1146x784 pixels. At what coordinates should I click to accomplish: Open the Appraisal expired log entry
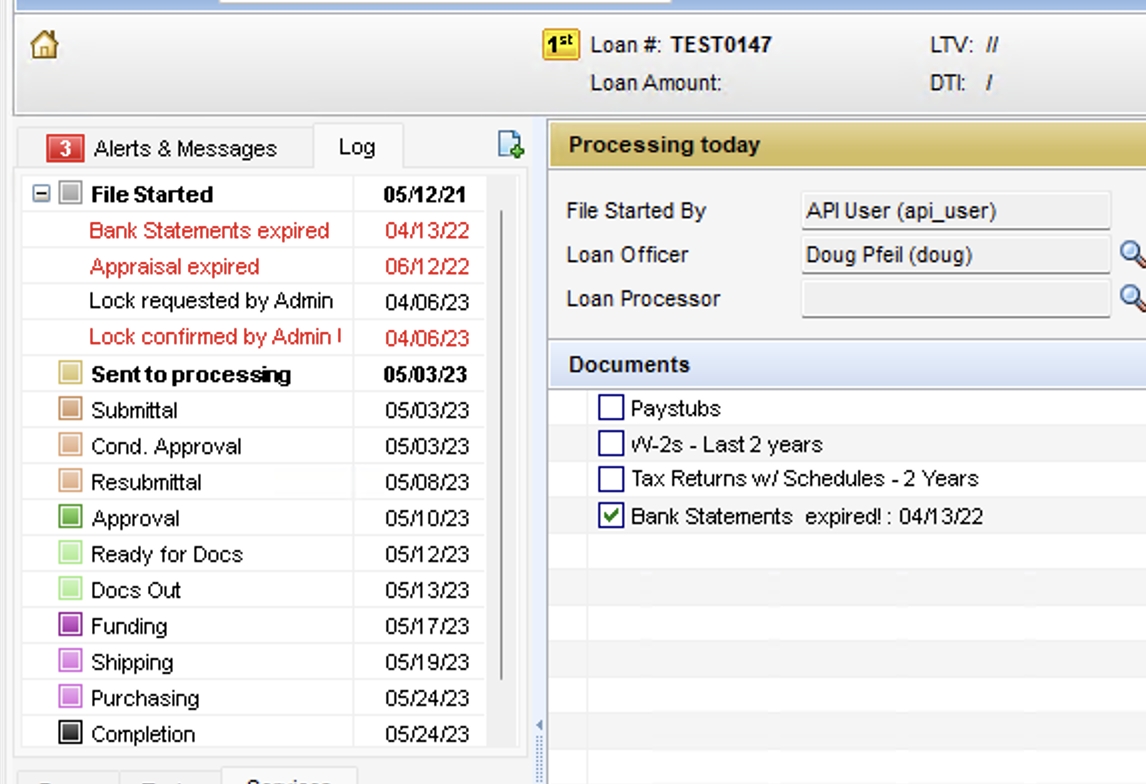(174, 267)
